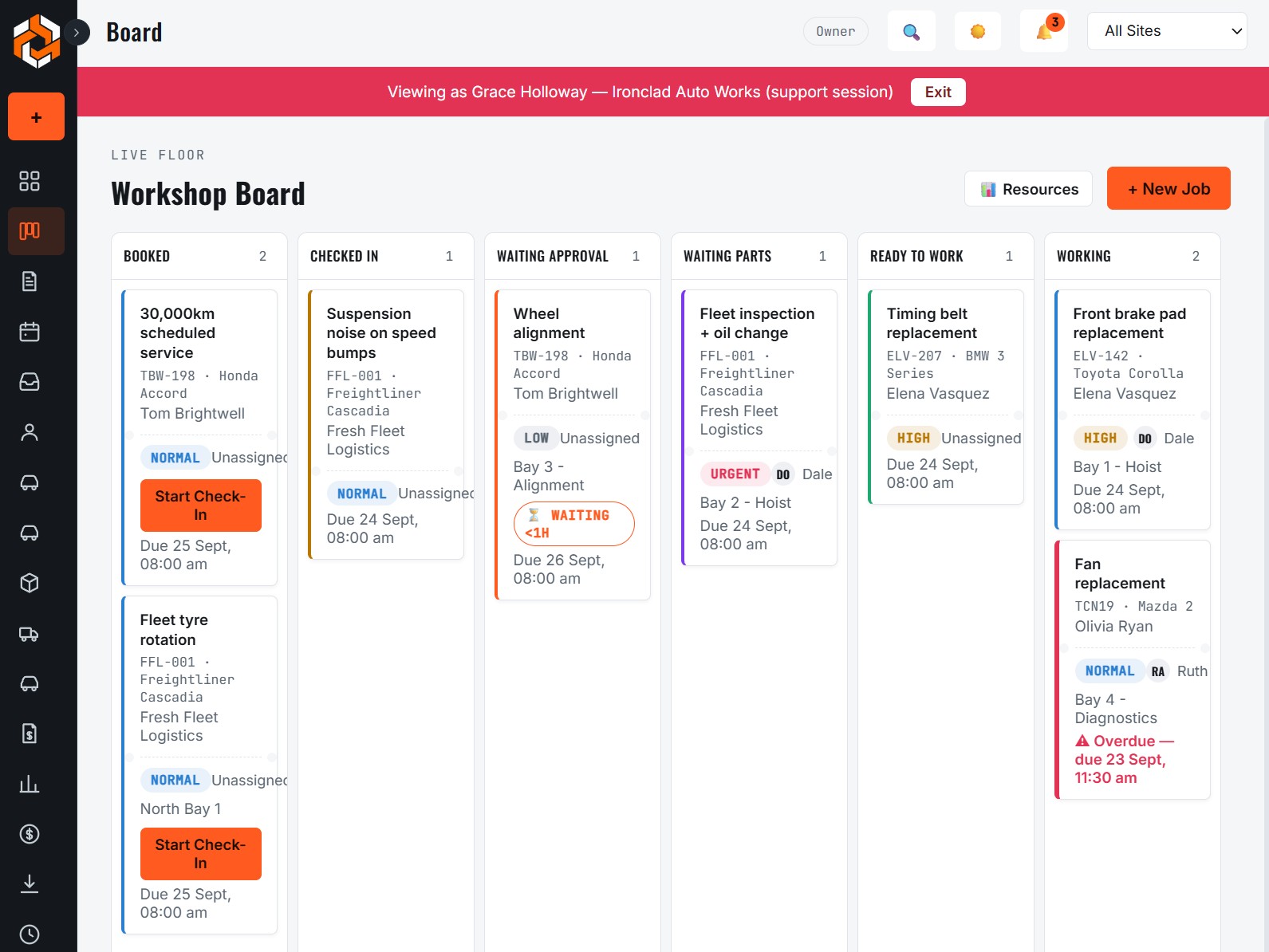Click the WAITING PARTS column header
Viewport: 1269px width, 952px height.
click(x=759, y=256)
